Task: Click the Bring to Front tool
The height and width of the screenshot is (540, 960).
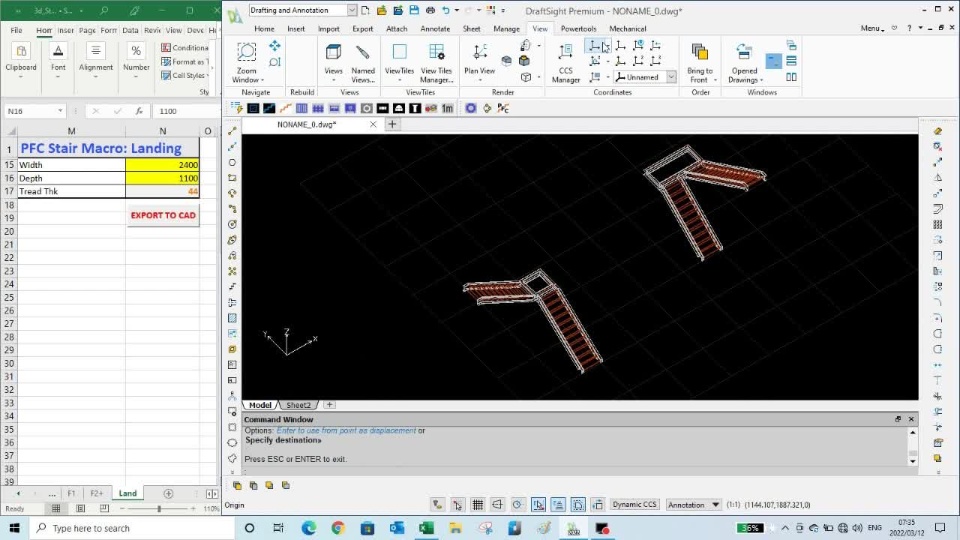Action: coord(699,62)
